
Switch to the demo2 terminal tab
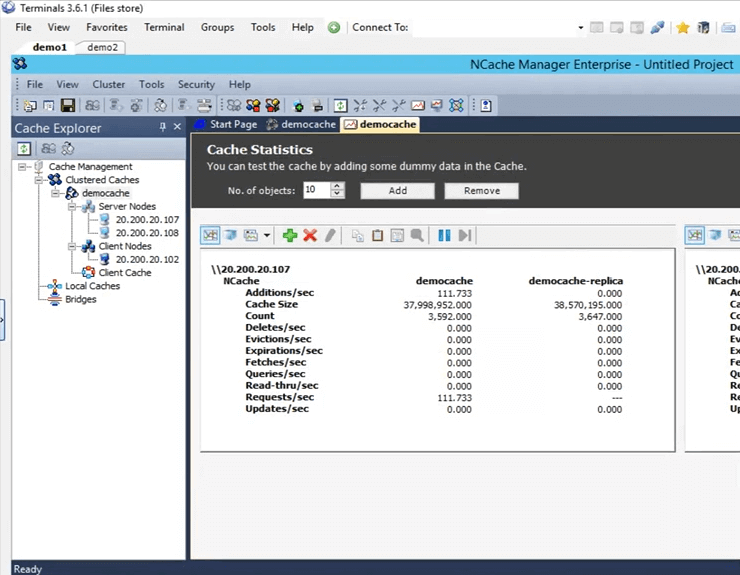(x=102, y=47)
